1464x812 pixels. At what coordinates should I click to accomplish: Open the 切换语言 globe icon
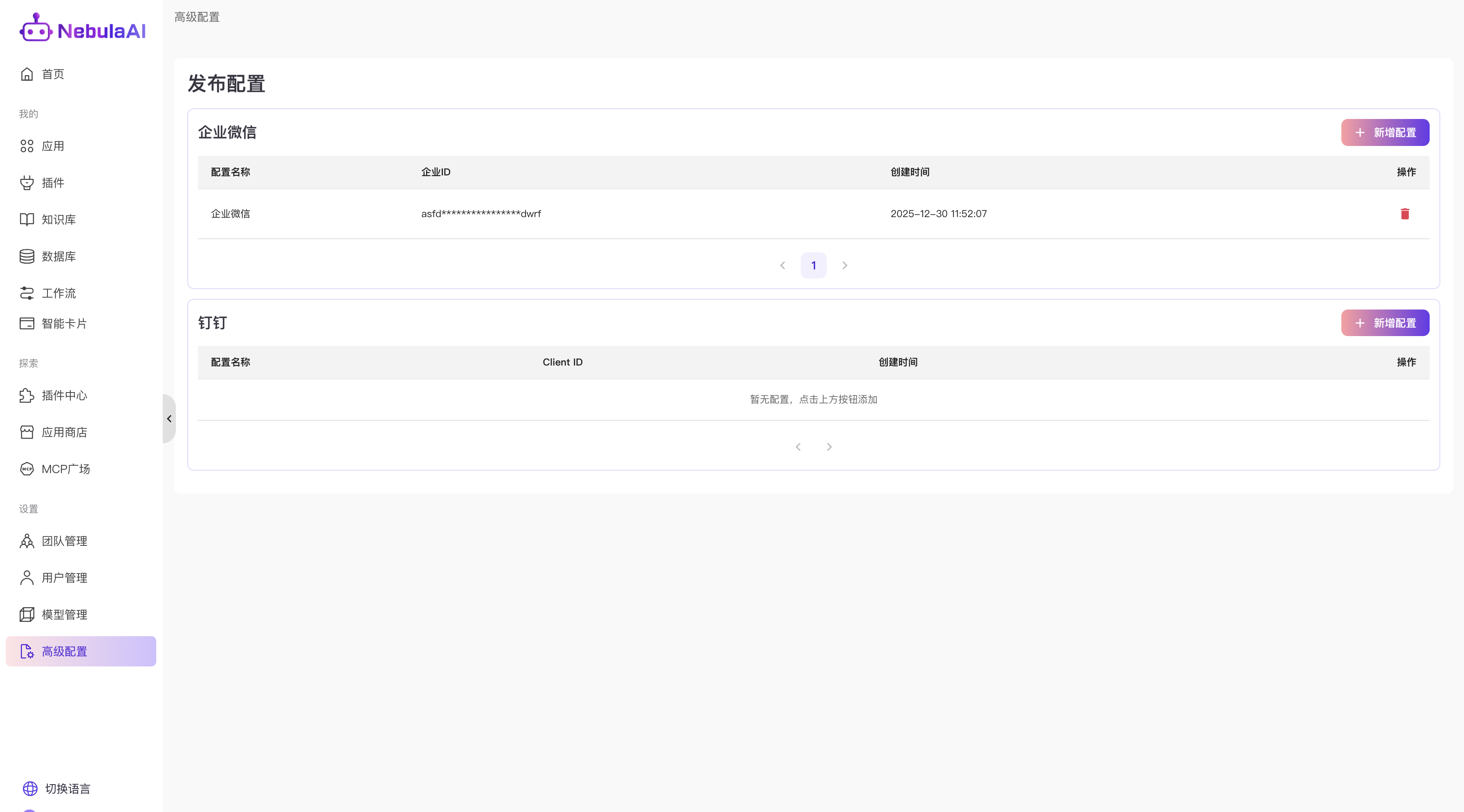(x=30, y=788)
